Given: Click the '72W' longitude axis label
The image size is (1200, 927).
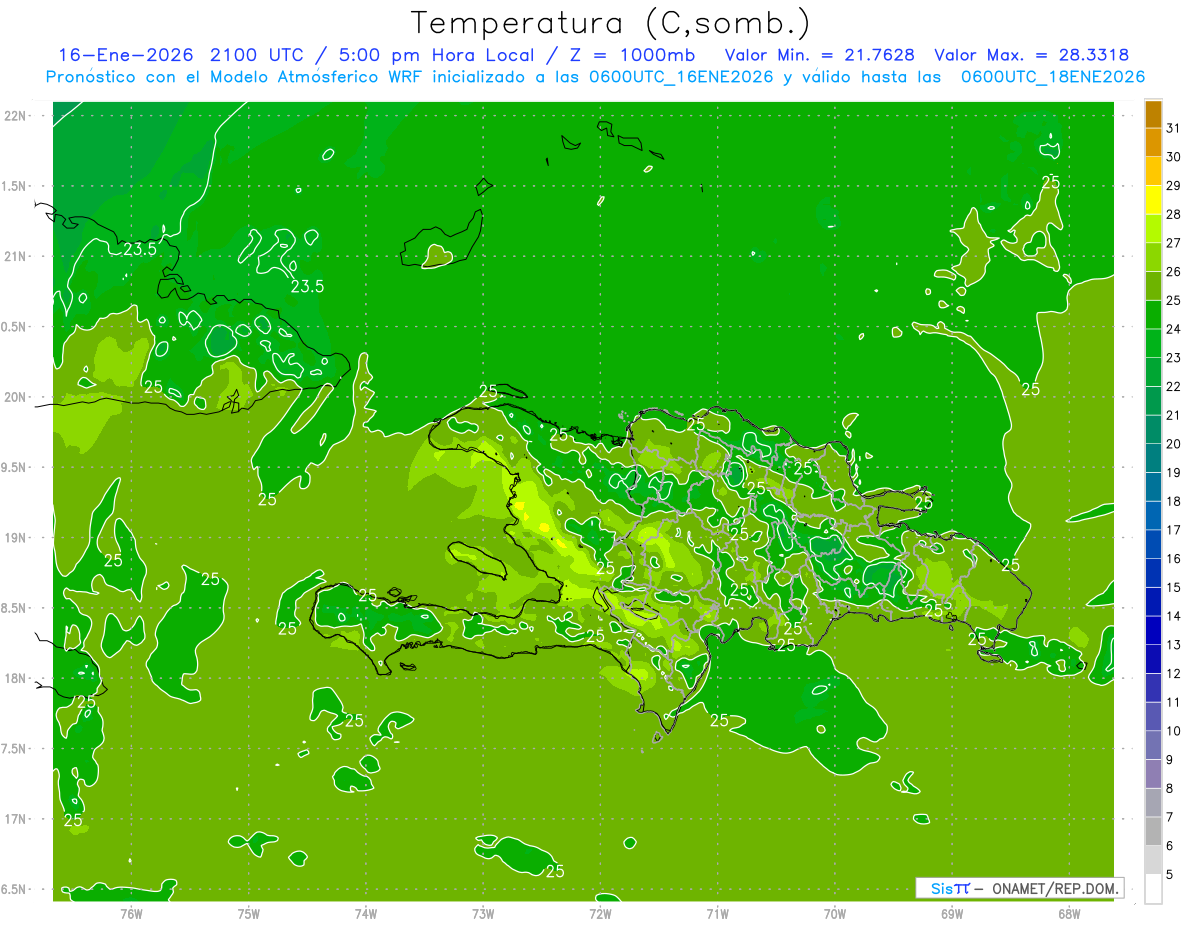Looking at the screenshot, I should tap(600, 913).
